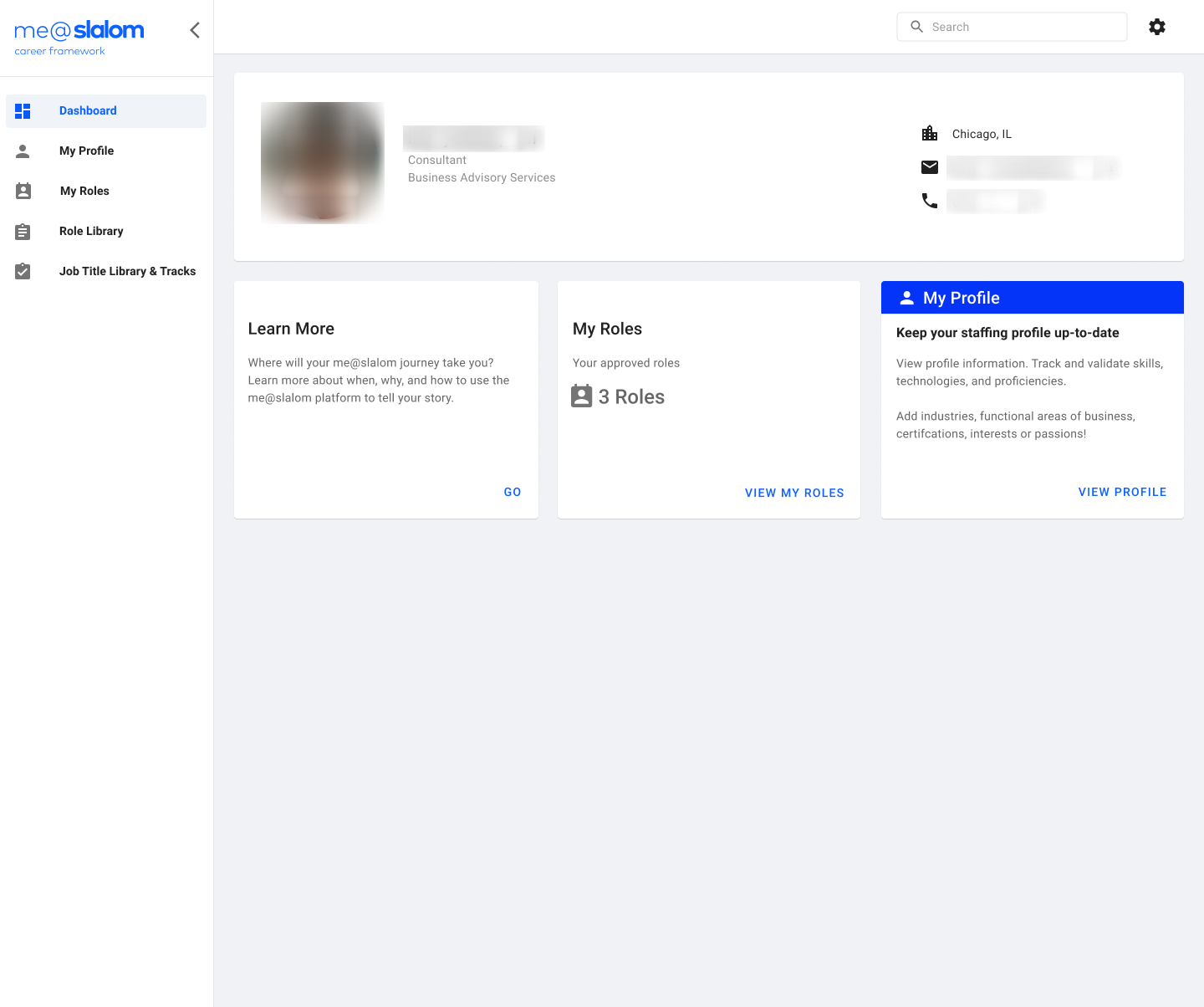The width and height of the screenshot is (1204, 1007).
Task: Click 'Keep your staffing profile up-to-date' heading
Action: click(1008, 333)
